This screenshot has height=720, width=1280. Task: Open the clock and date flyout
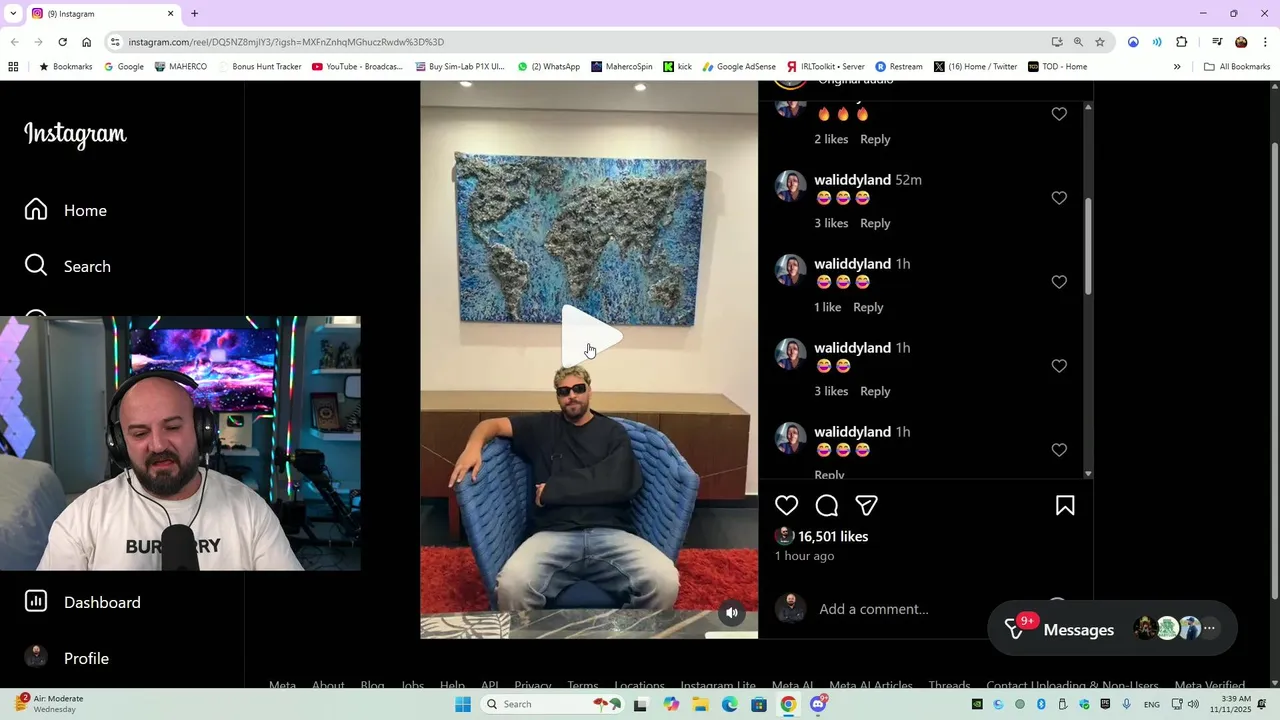pos(1229,704)
